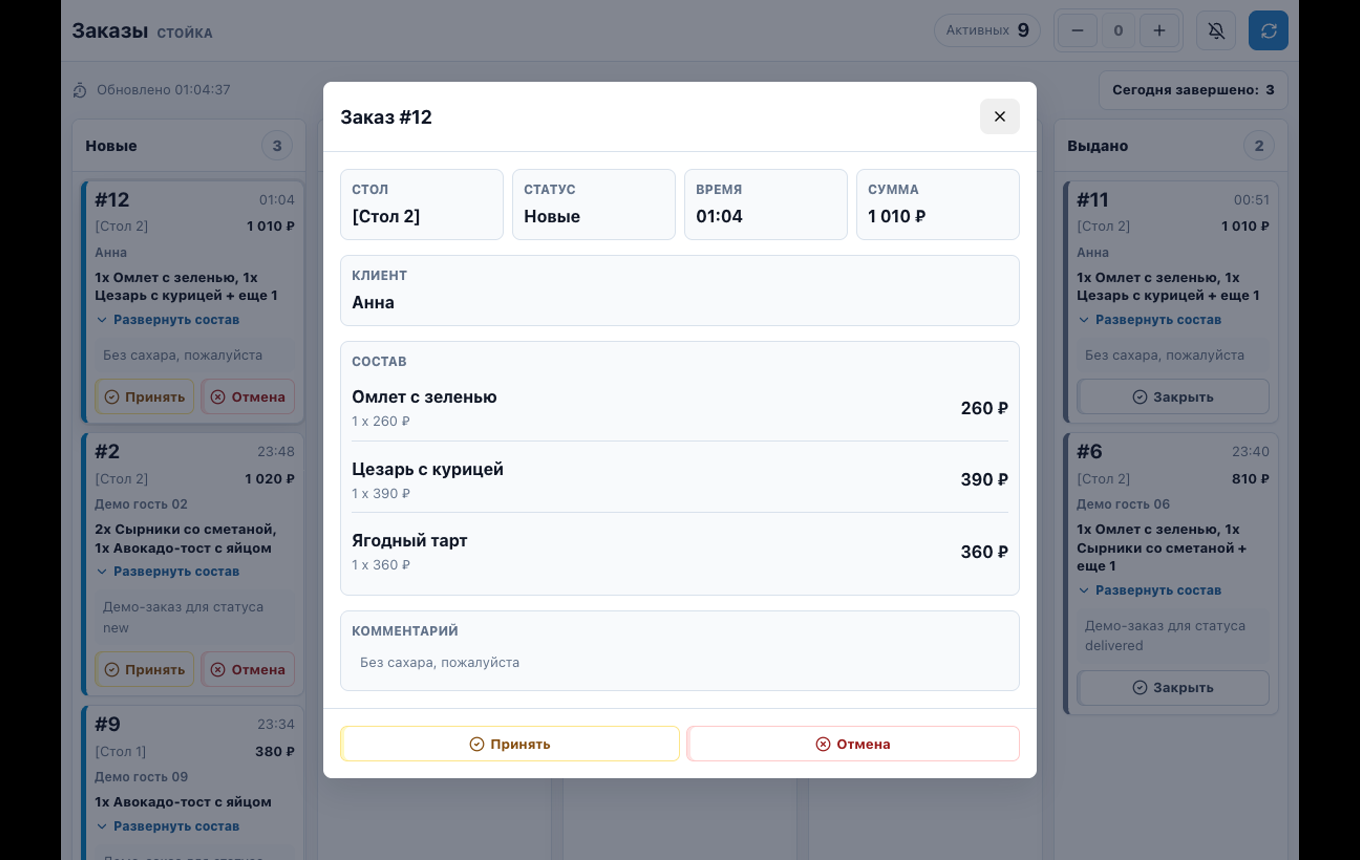Click Закрыть on order card #6
The width and height of the screenshot is (1360, 860).
(x=1173, y=688)
